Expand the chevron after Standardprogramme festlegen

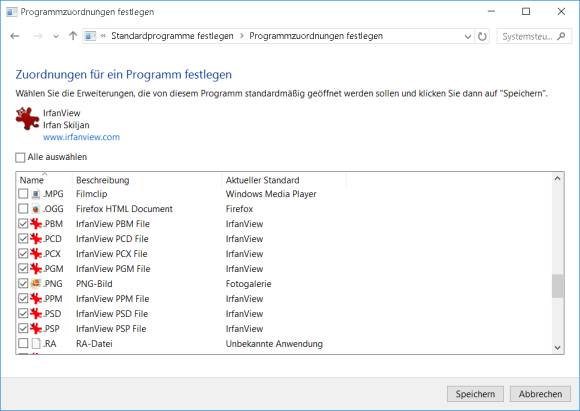(x=242, y=36)
